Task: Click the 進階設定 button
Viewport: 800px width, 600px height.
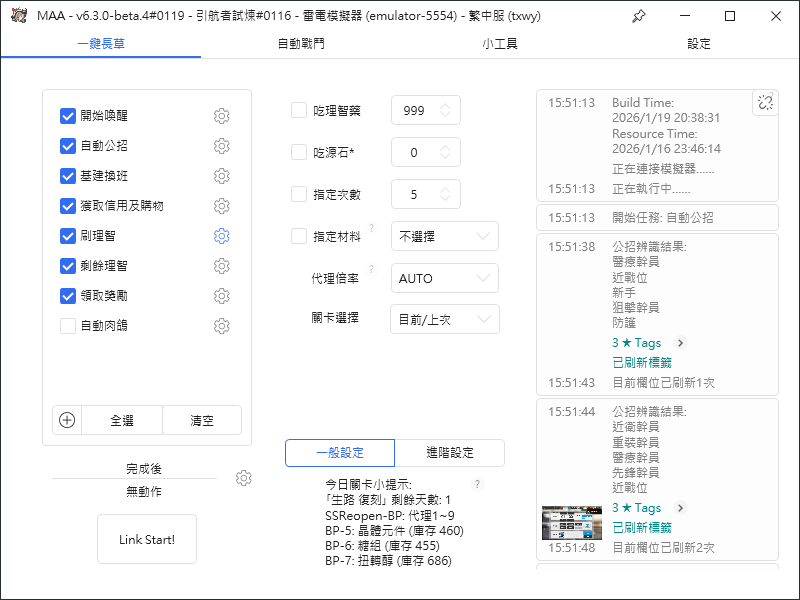Action: [x=450, y=453]
